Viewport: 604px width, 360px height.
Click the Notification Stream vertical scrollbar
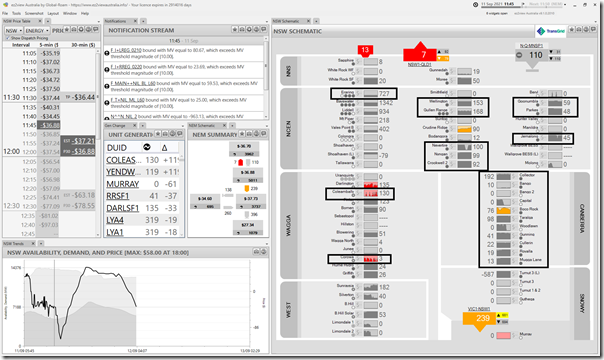tap(265, 77)
